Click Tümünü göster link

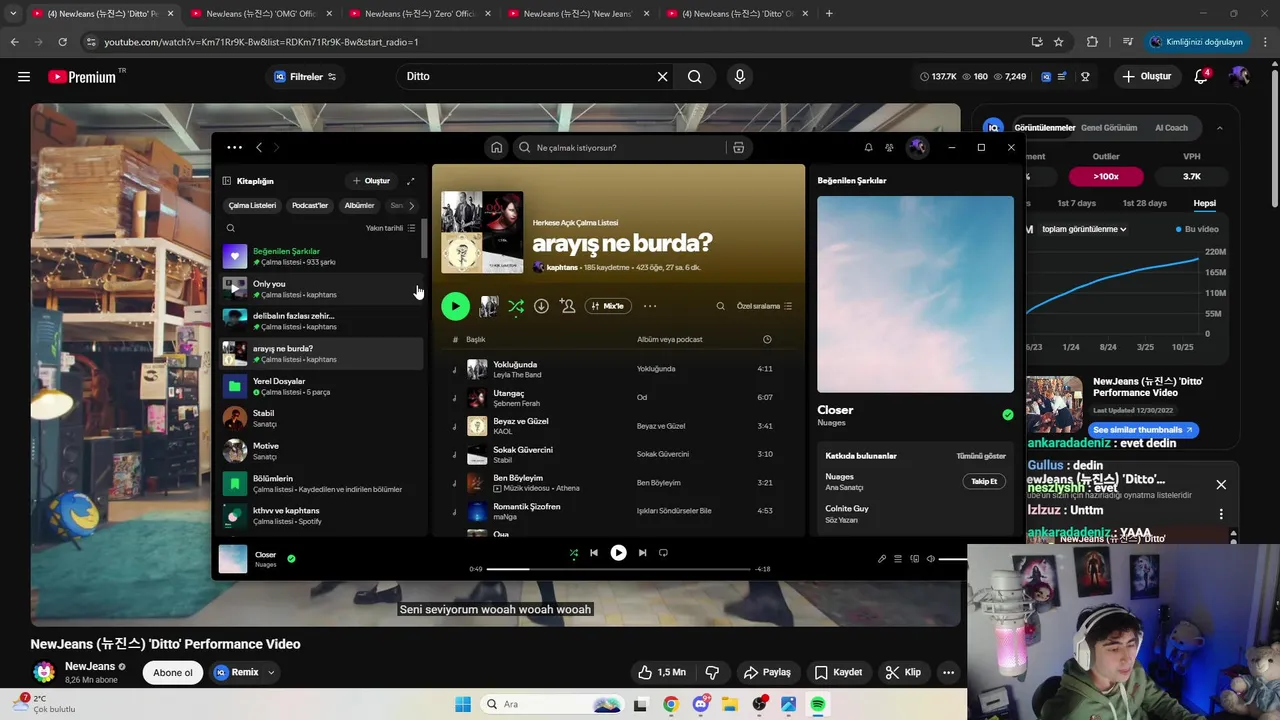[981, 456]
